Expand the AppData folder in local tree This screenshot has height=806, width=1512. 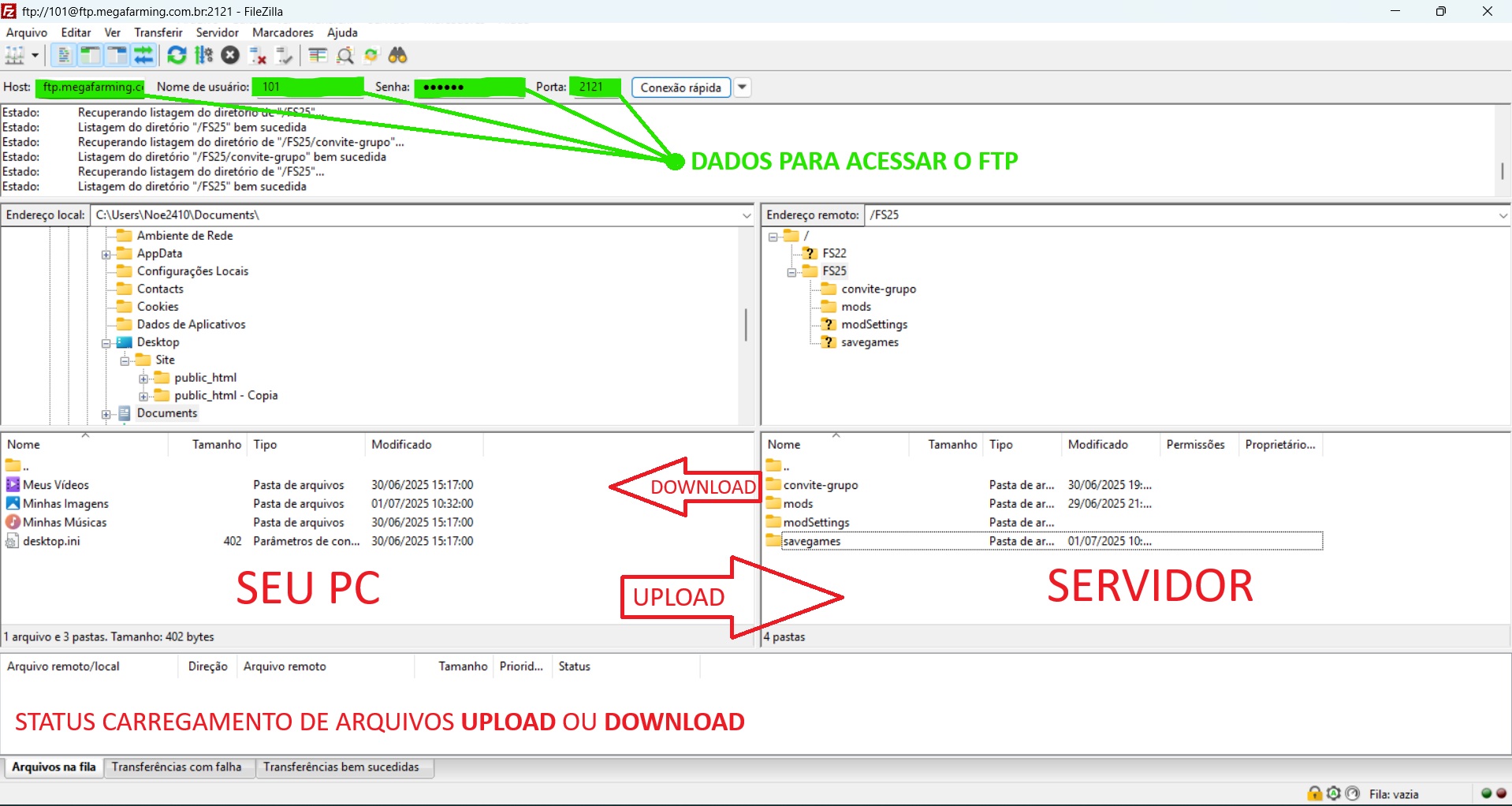[x=106, y=254]
